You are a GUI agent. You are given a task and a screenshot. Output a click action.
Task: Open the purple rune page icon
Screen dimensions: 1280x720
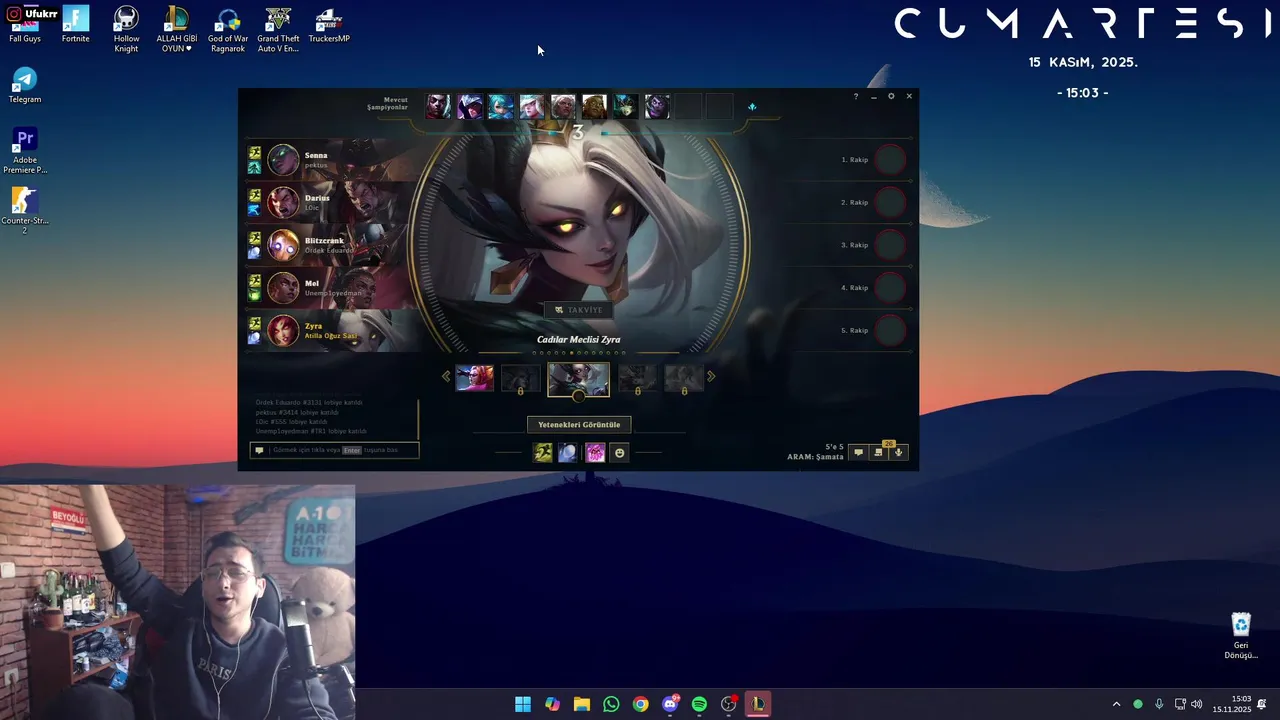tap(595, 453)
